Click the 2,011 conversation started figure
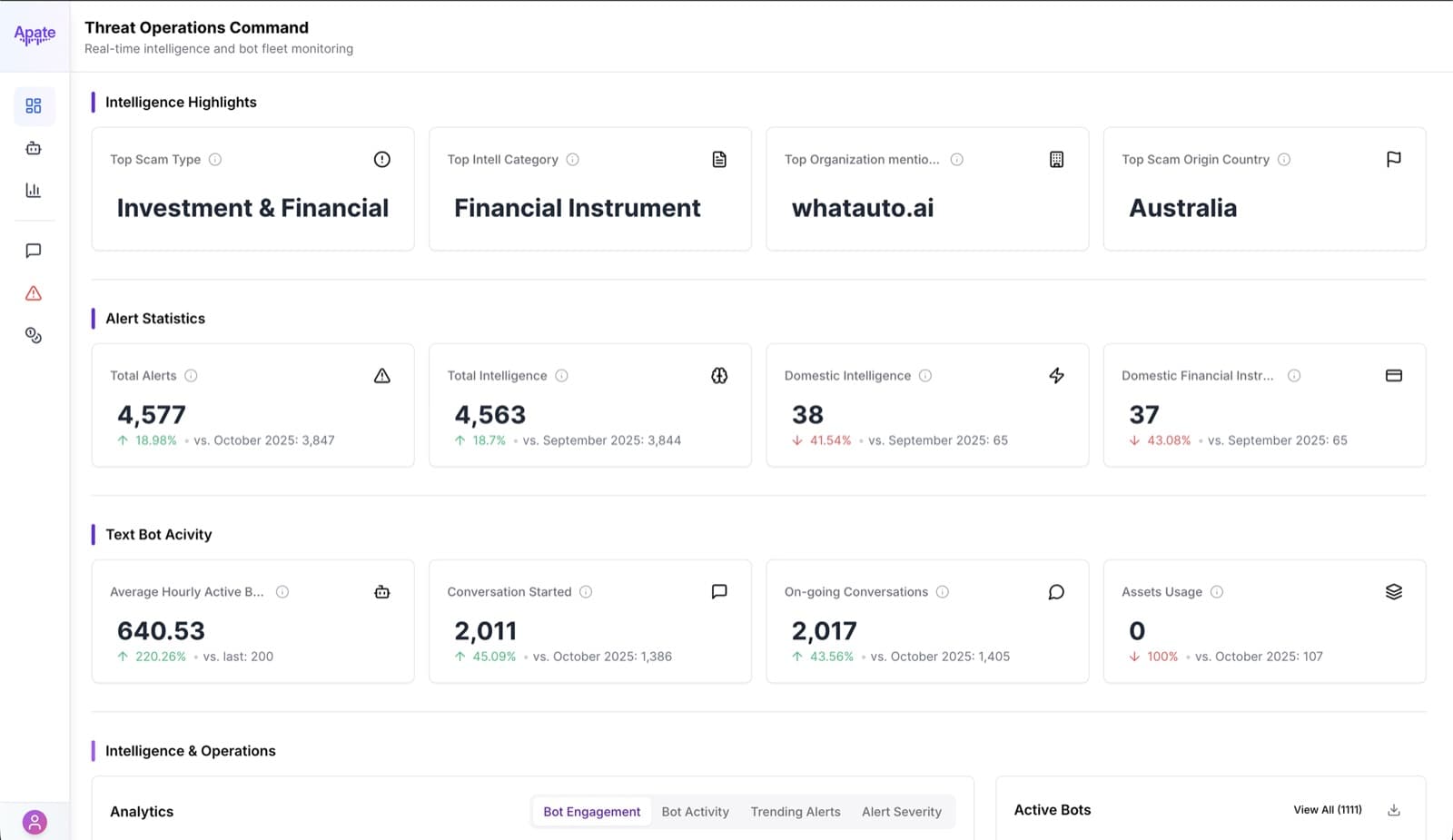Image resolution: width=1453 pixels, height=840 pixels. [486, 631]
